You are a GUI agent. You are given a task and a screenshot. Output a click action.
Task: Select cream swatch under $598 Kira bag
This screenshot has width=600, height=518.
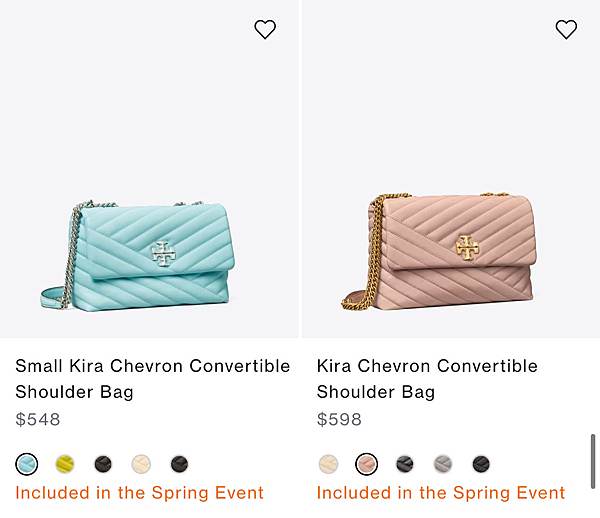click(328, 464)
